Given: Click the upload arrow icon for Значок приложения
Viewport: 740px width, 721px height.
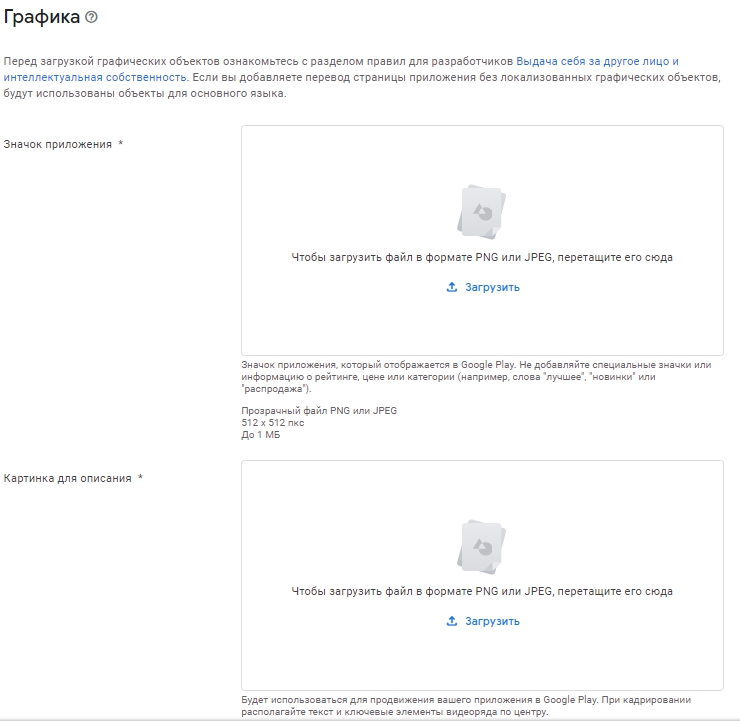Looking at the screenshot, I should click(452, 287).
